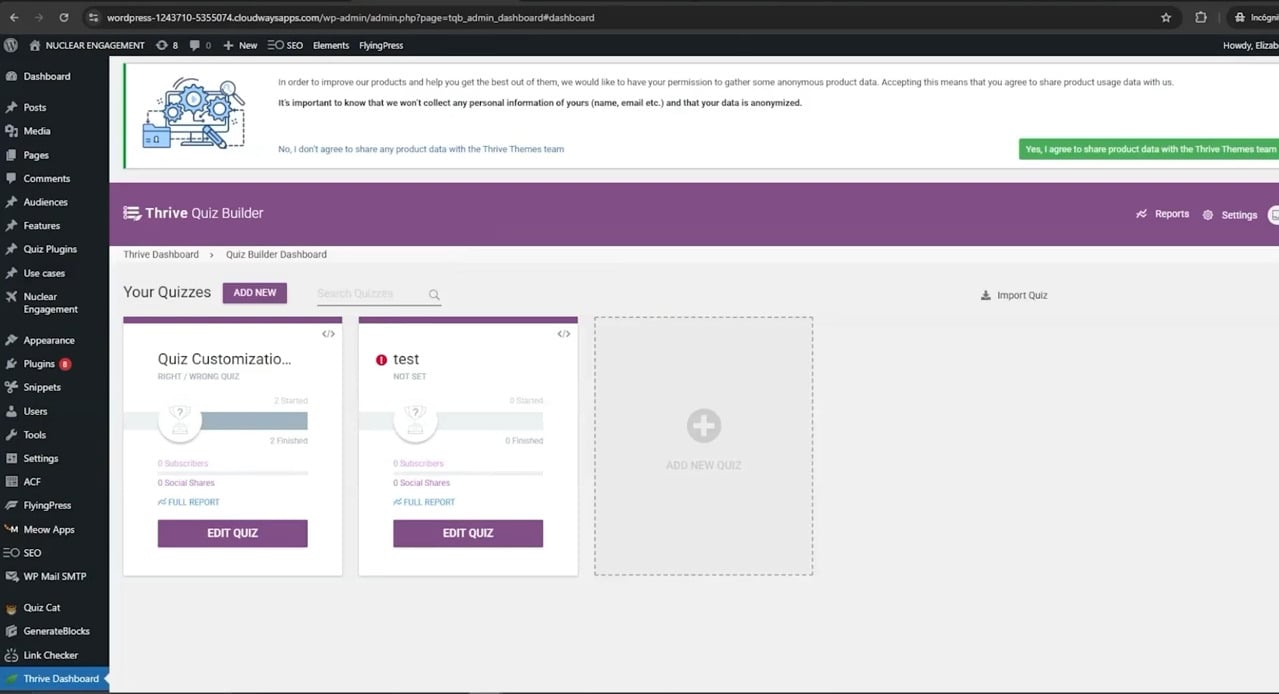Open the SEO admin bar menu
The height and width of the screenshot is (694, 1279).
(x=285, y=45)
